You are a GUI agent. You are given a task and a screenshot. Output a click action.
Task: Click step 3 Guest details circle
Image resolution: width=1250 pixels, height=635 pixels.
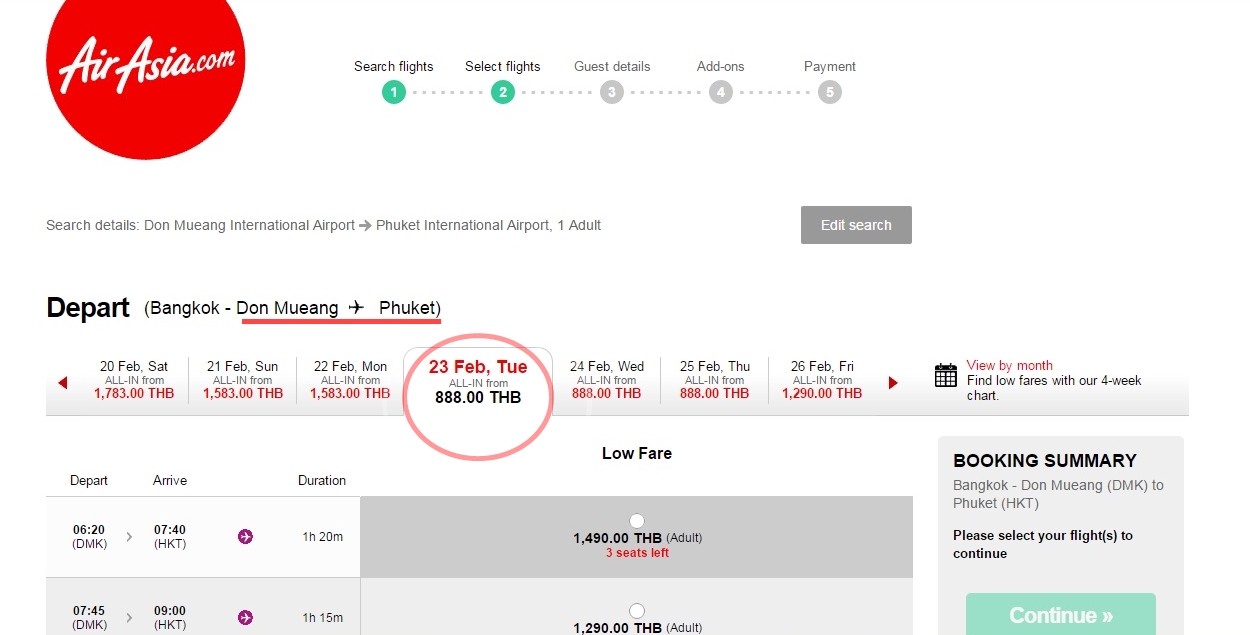point(611,93)
